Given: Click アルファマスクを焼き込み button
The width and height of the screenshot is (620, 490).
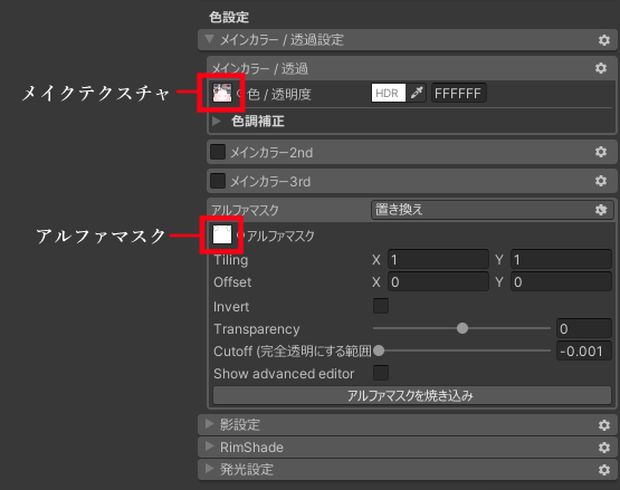Looking at the screenshot, I should 412,395.
